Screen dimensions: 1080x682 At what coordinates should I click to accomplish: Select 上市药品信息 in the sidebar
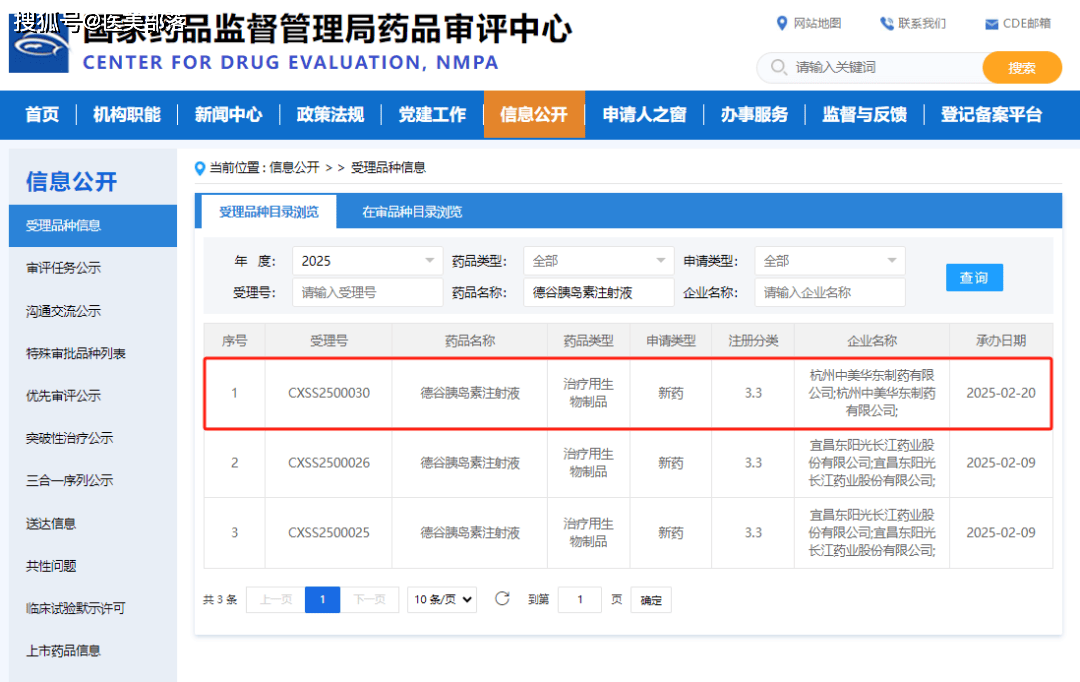[63, 650]
